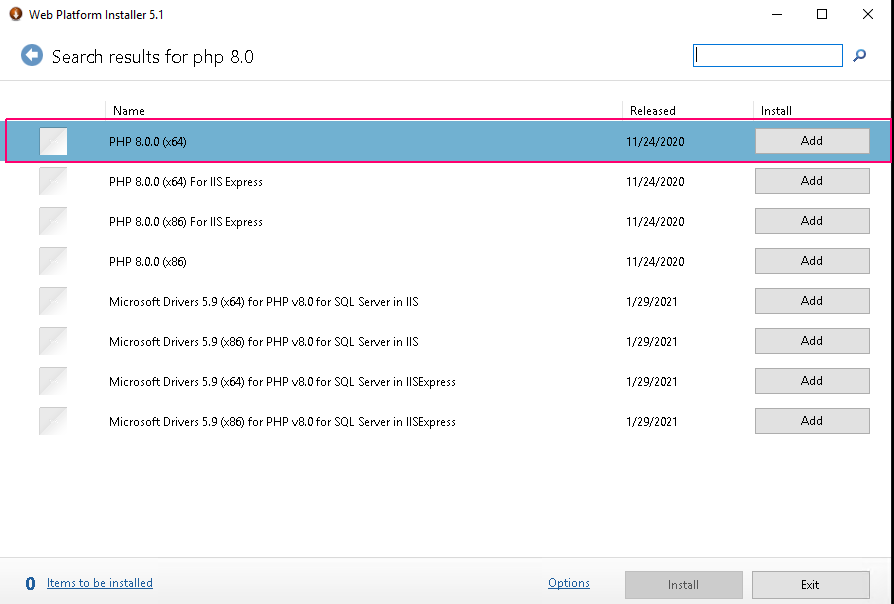Screen dimensions: 894x604
Task: Focus the search text box
Action: (x=767, y=55)
